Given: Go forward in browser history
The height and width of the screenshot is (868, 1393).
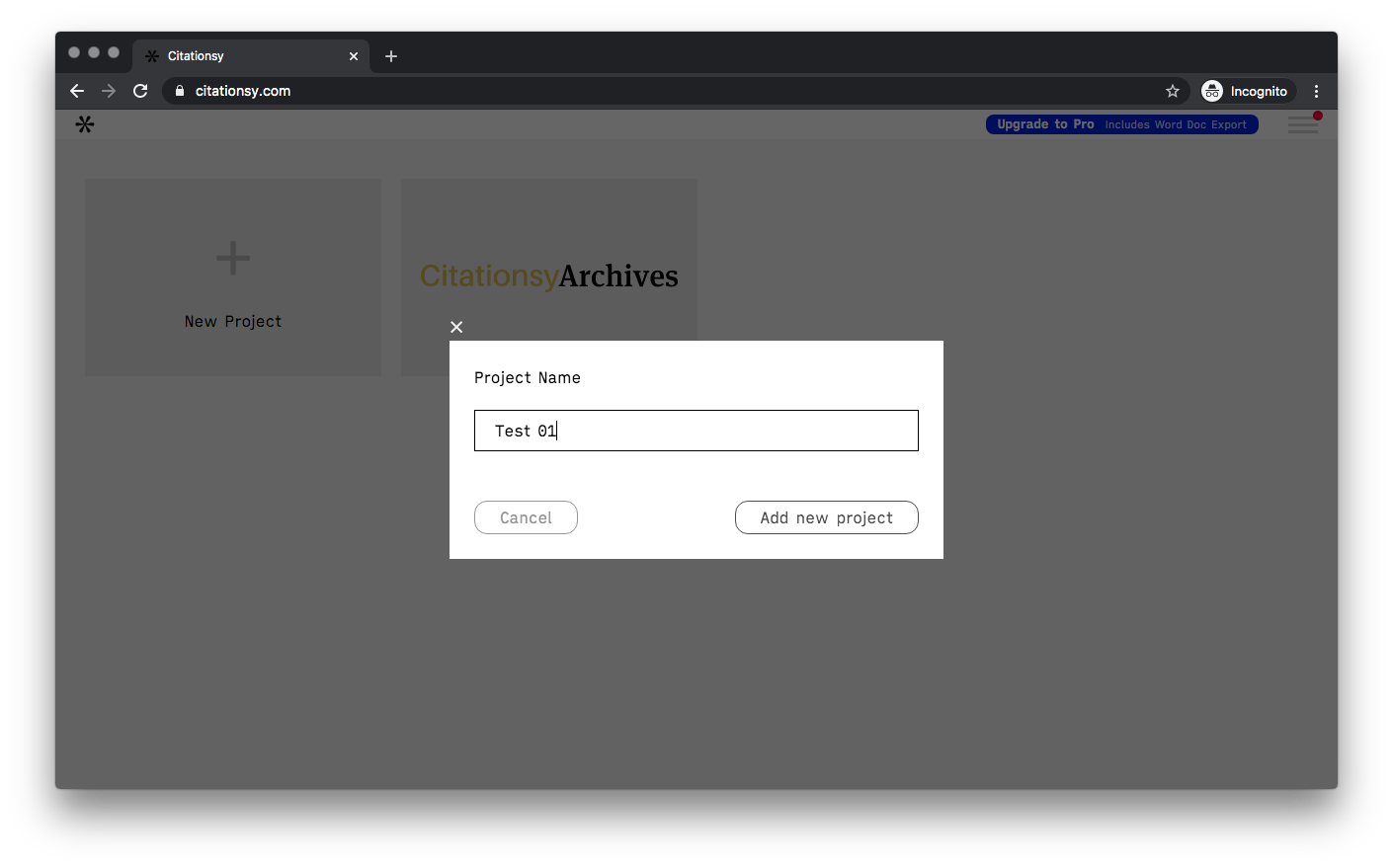Looking at the screenshot, I should coord(109,91).
